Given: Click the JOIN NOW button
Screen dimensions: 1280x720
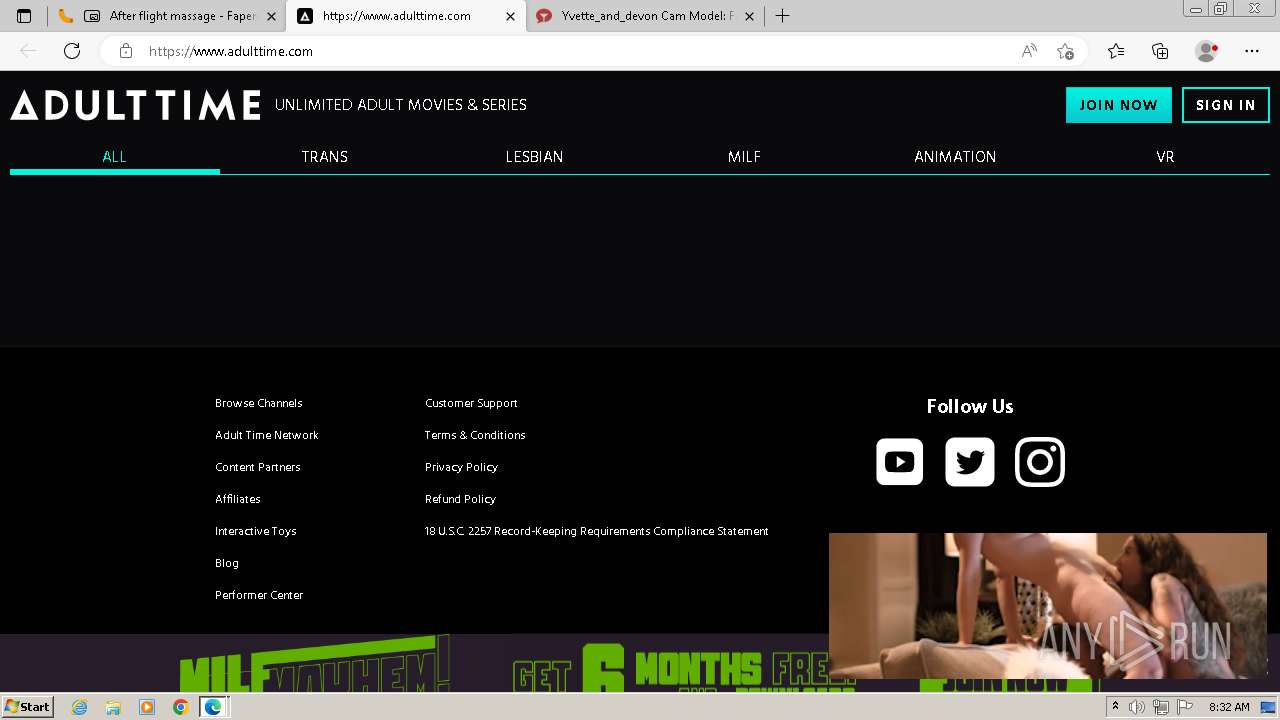Looking at the screenshot, I should click(1118, 105).
